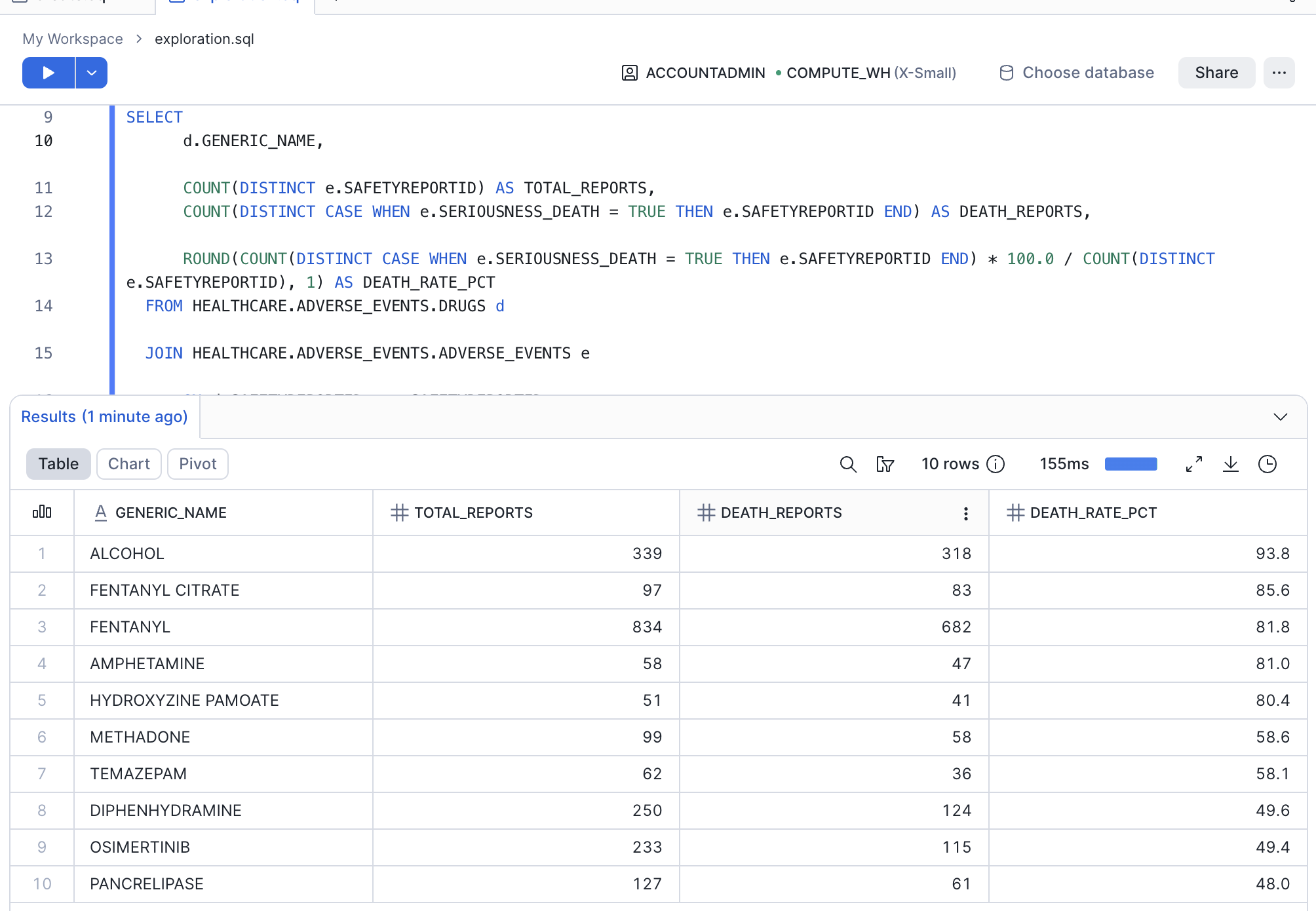Click DEATH_RATE_PCT column header
Image resolution: width=1316 pixels, height=911 pixels.
1148,513
